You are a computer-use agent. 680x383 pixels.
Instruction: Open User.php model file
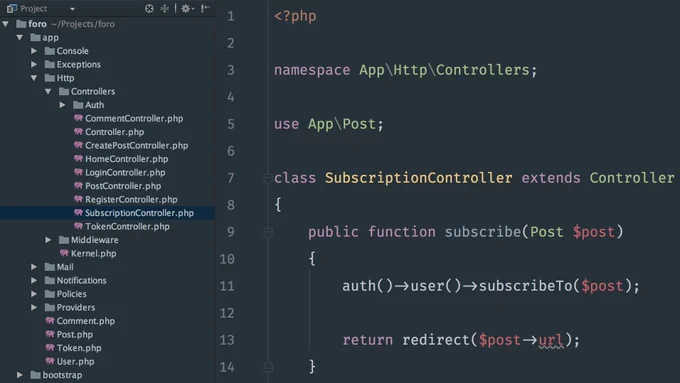click(x=75, y=361)
